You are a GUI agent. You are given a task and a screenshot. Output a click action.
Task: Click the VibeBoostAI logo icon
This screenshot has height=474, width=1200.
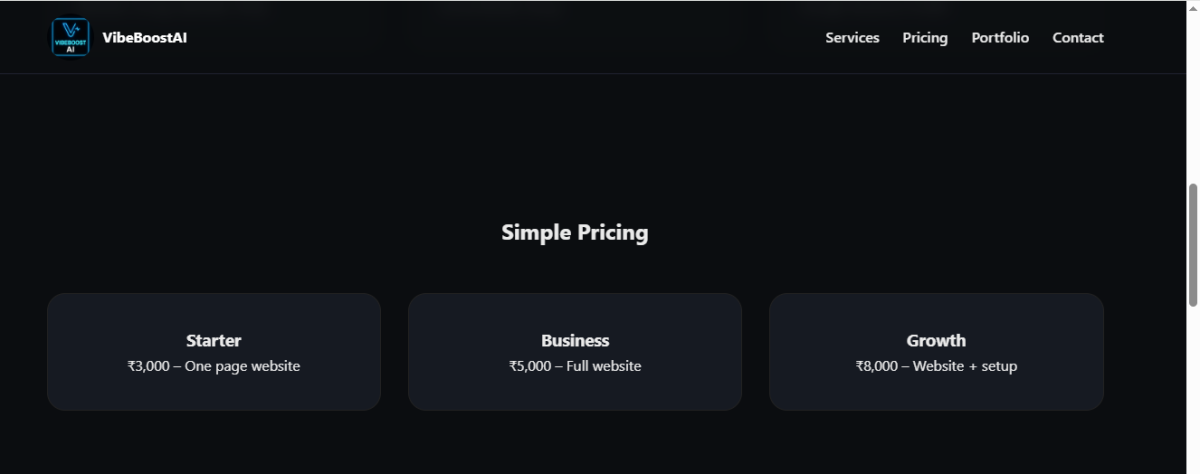click(x=70, y=37)
